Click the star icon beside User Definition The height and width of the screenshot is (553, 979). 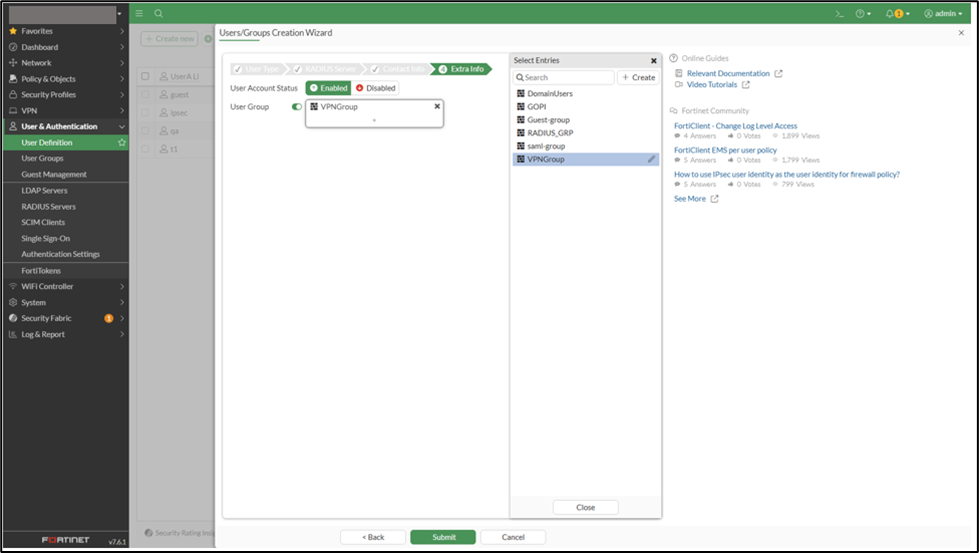(122, 143)
